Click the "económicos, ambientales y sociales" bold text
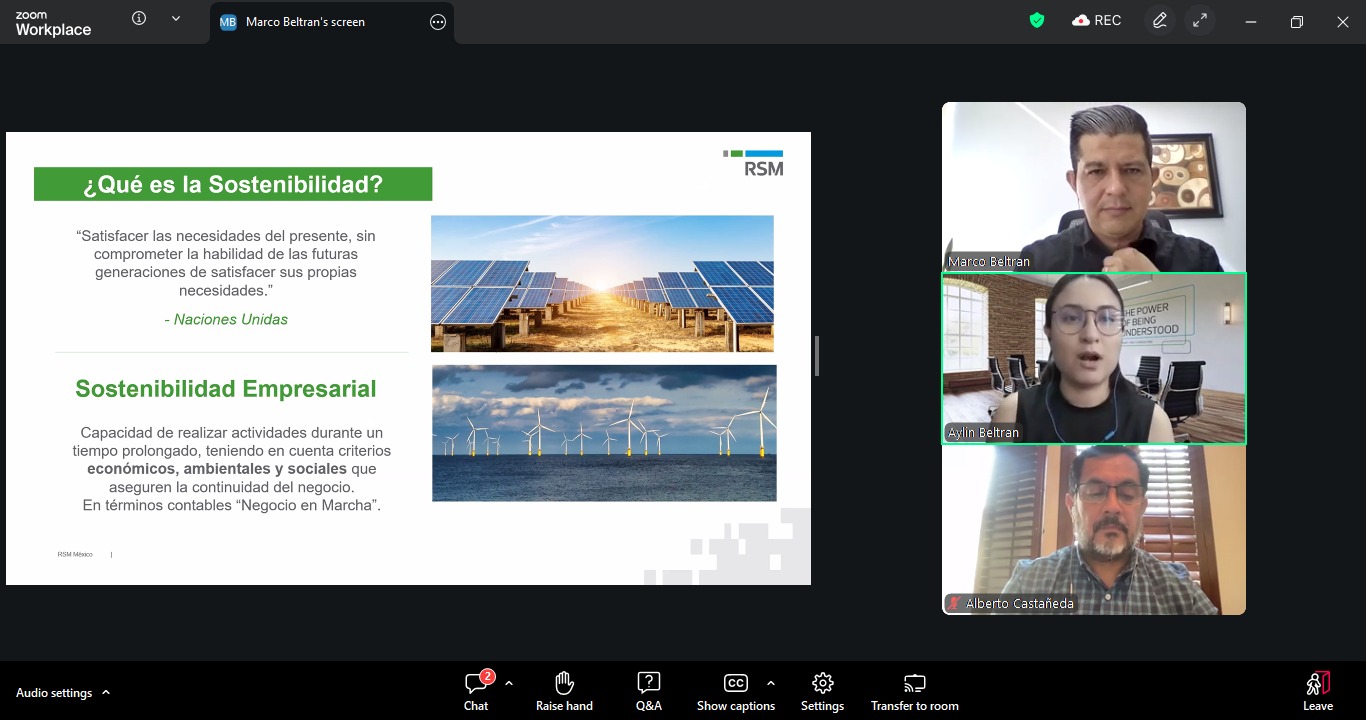This screenshot has height=720, width=1366. (217, 469)
